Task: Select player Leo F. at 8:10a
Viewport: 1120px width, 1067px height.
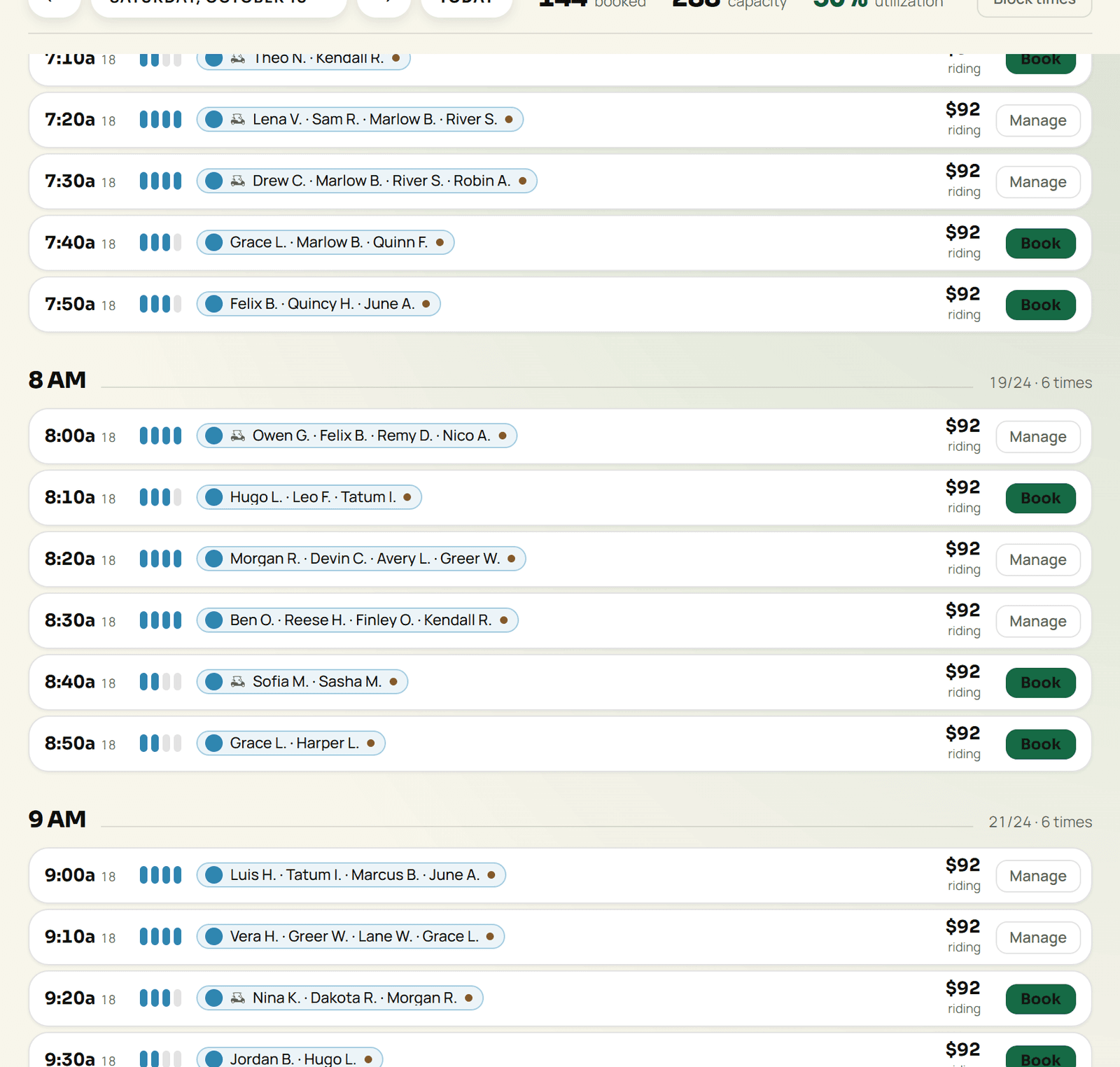Action: pyautogui.click(x=311, y=497)
